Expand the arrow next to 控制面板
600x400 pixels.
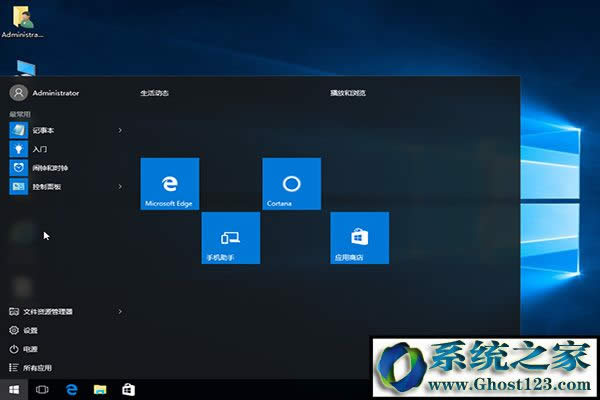pyautogui.click(x=120, y=186)
